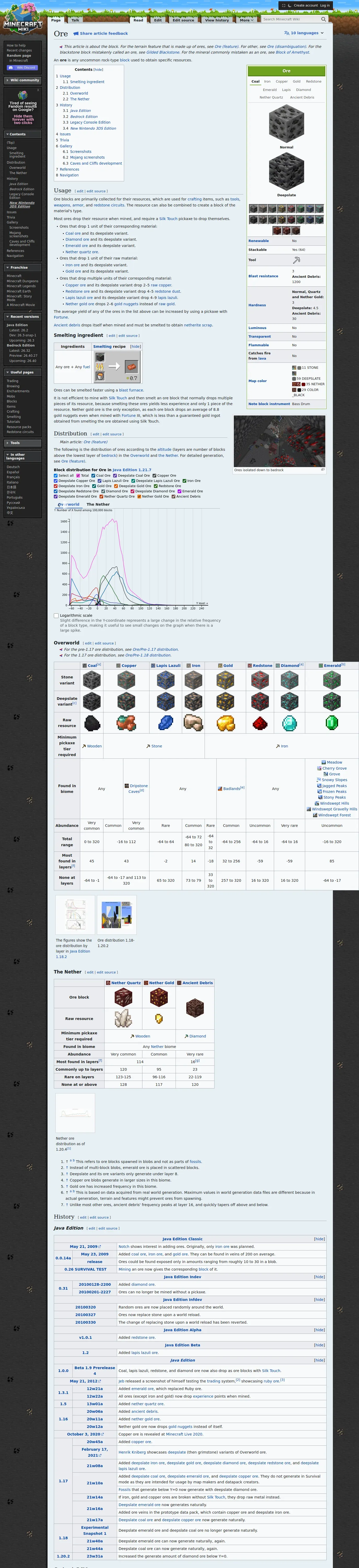Open the 10 languages dropdown
Screen dimensions: 359x1568
click(304, 33)
